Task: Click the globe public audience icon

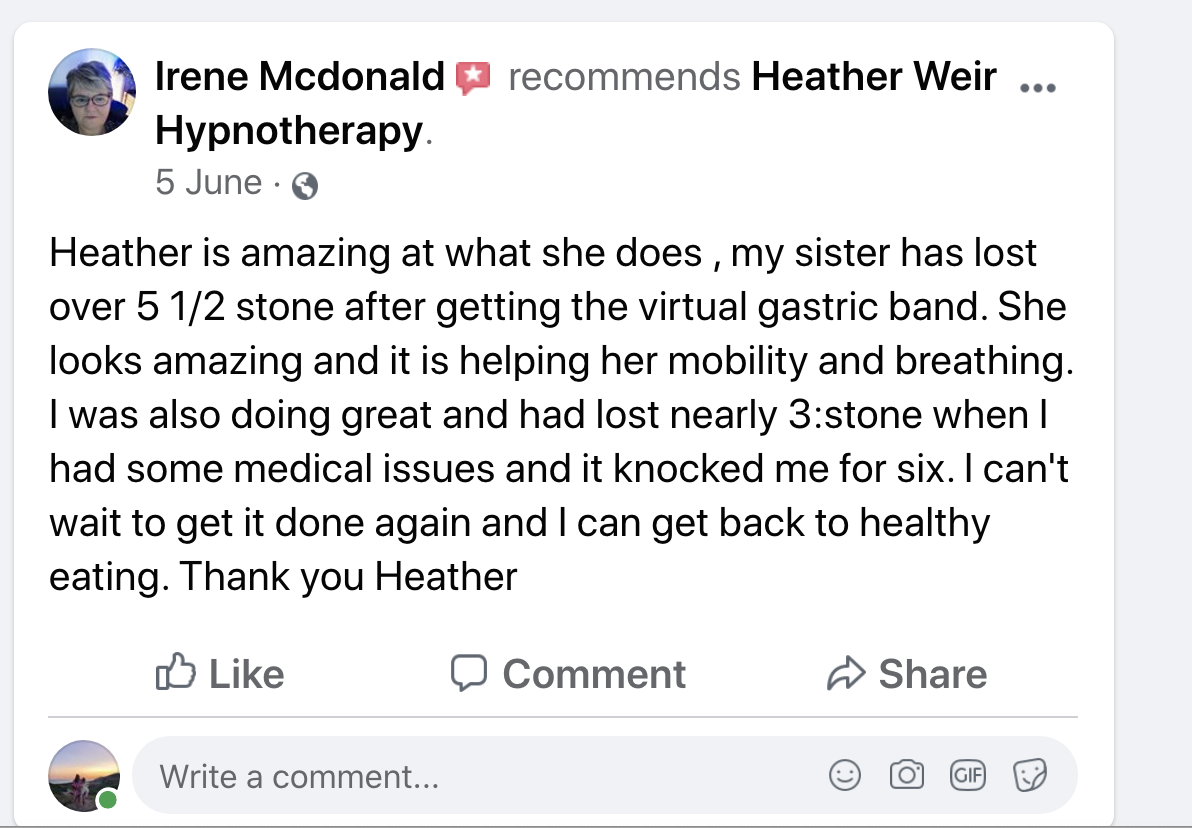Action: (304, 186)
